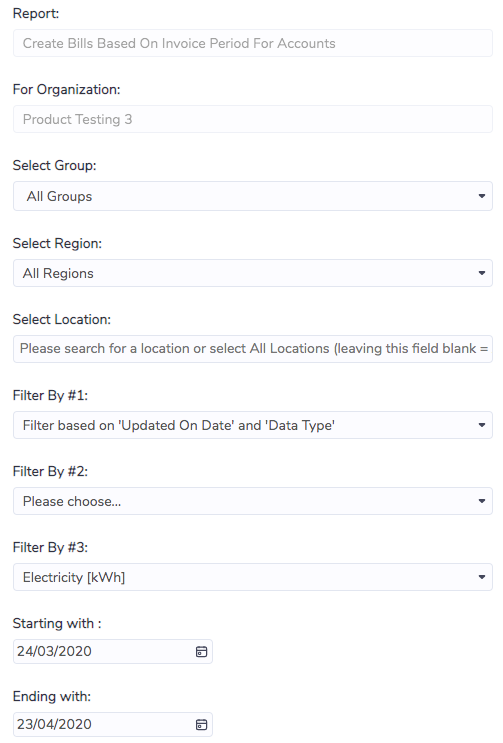Click the 'Select Location:' label
The width and height of the screenshot is (503, 743).
coord(62,319)
